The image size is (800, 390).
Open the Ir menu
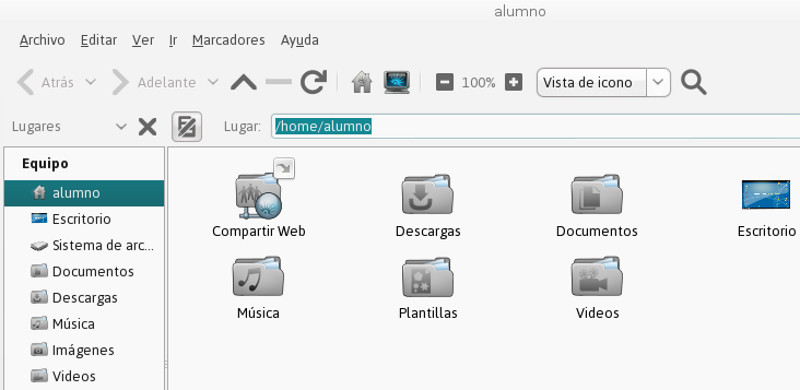click(173, 40)
